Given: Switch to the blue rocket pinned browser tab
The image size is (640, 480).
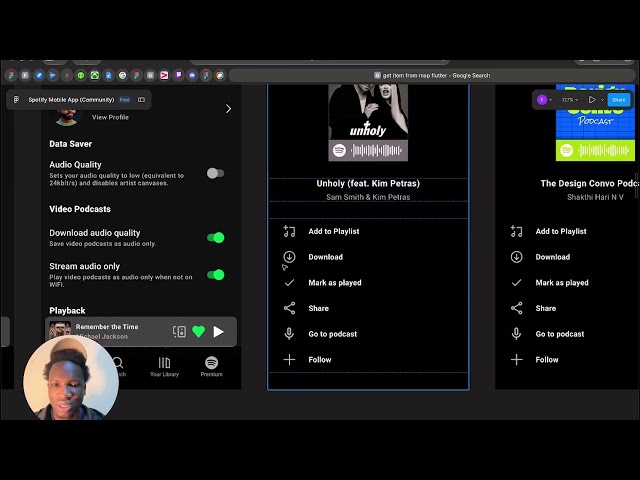Looking at the screenshot, I should 39,75.
